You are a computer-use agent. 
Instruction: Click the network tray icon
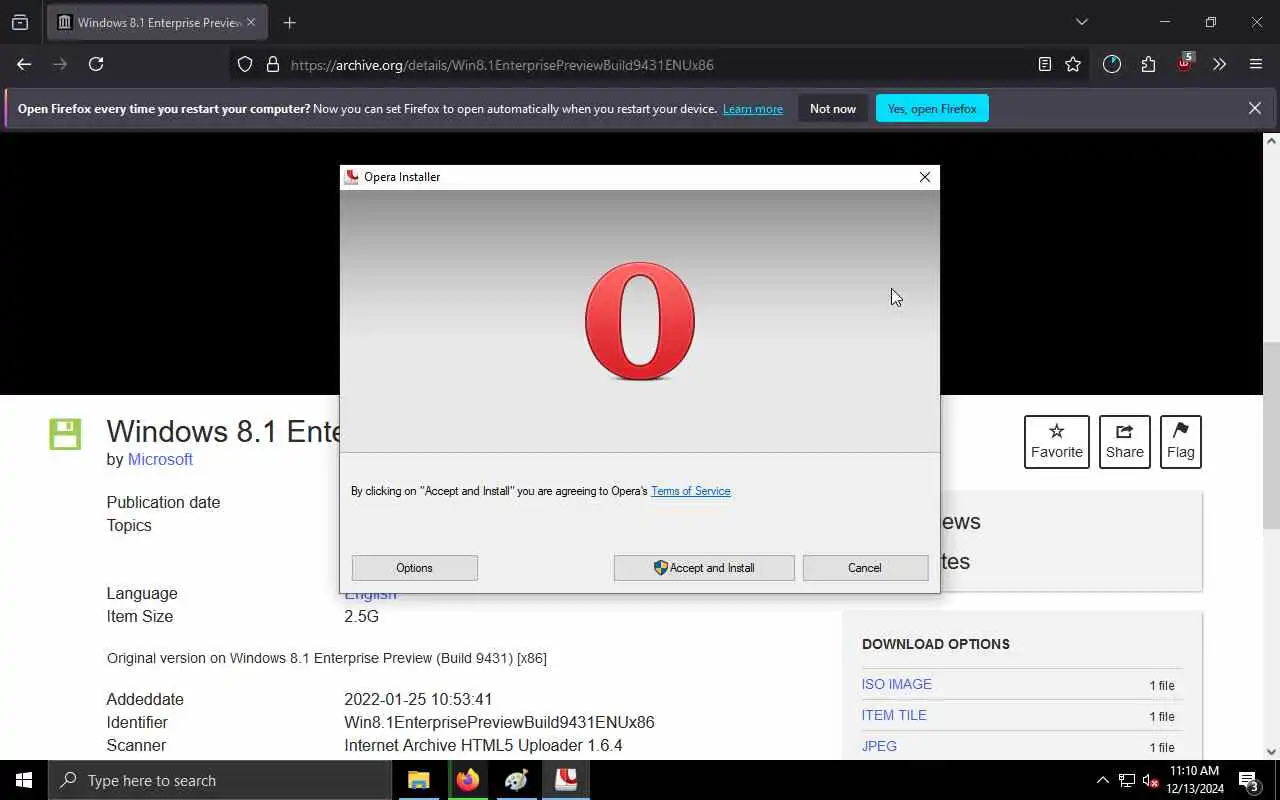tap(1127, 780)
